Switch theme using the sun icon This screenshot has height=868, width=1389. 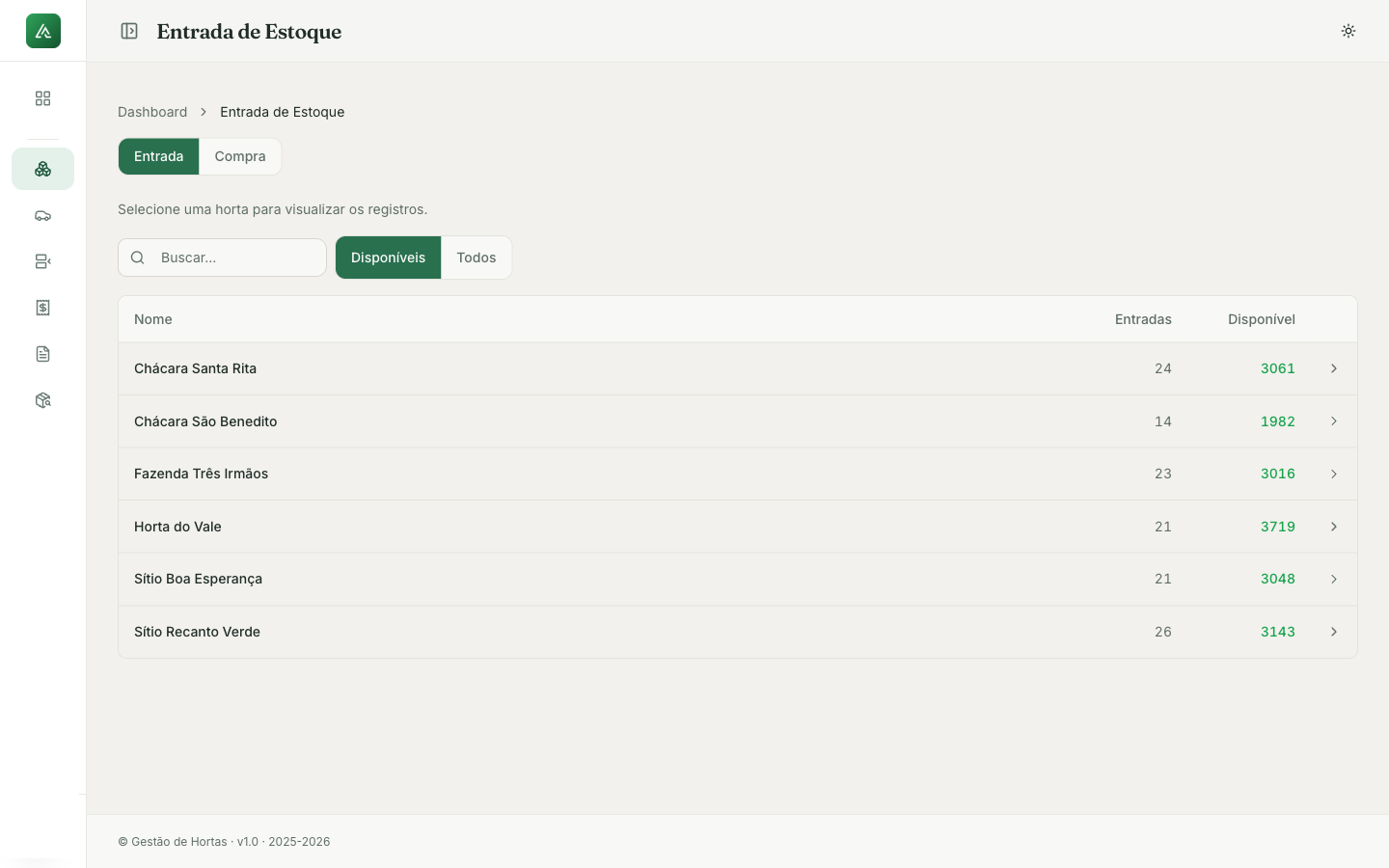tap(1348, 31)
